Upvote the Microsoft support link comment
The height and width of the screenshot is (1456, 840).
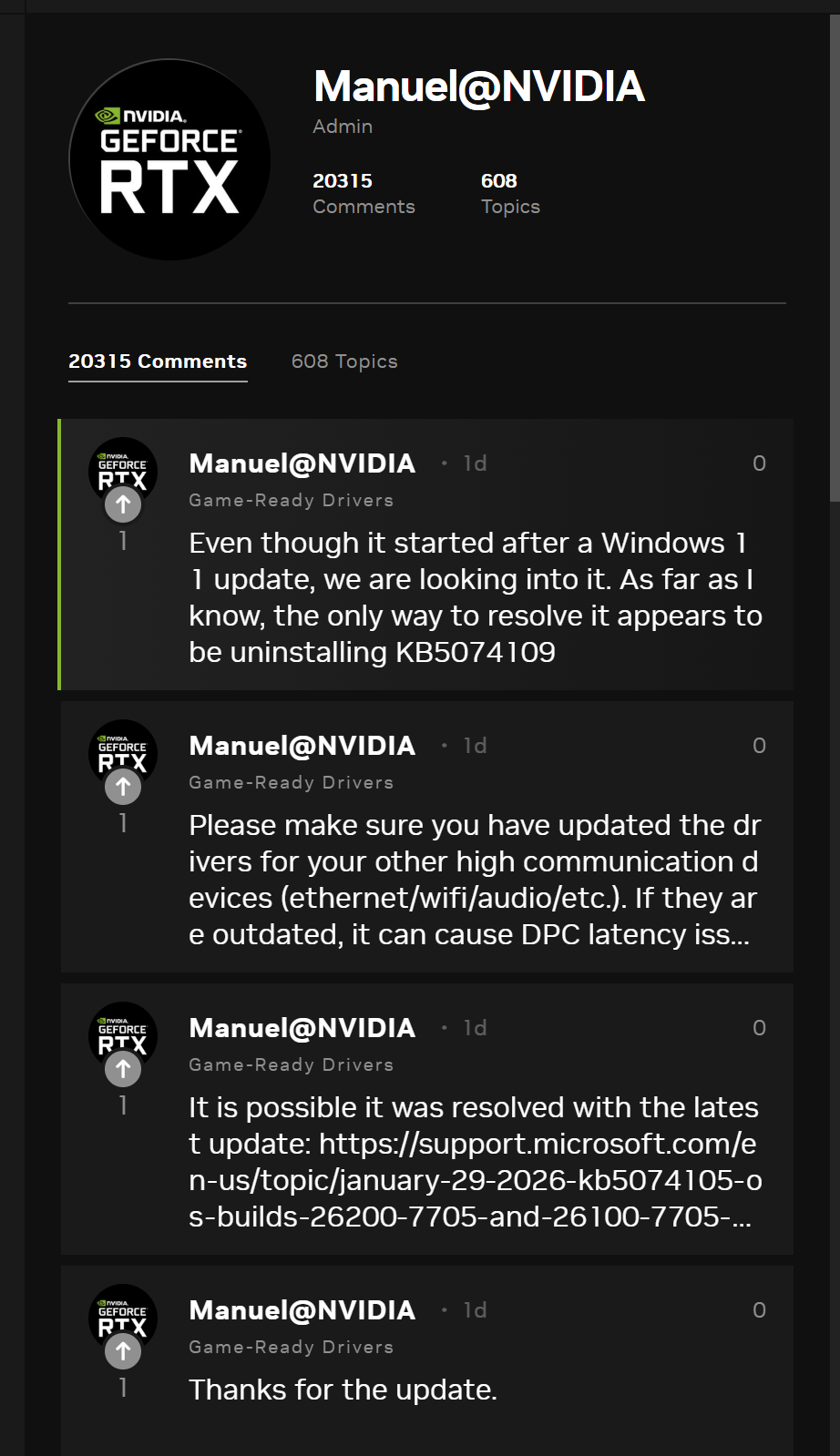click(x=123, y=1069)
